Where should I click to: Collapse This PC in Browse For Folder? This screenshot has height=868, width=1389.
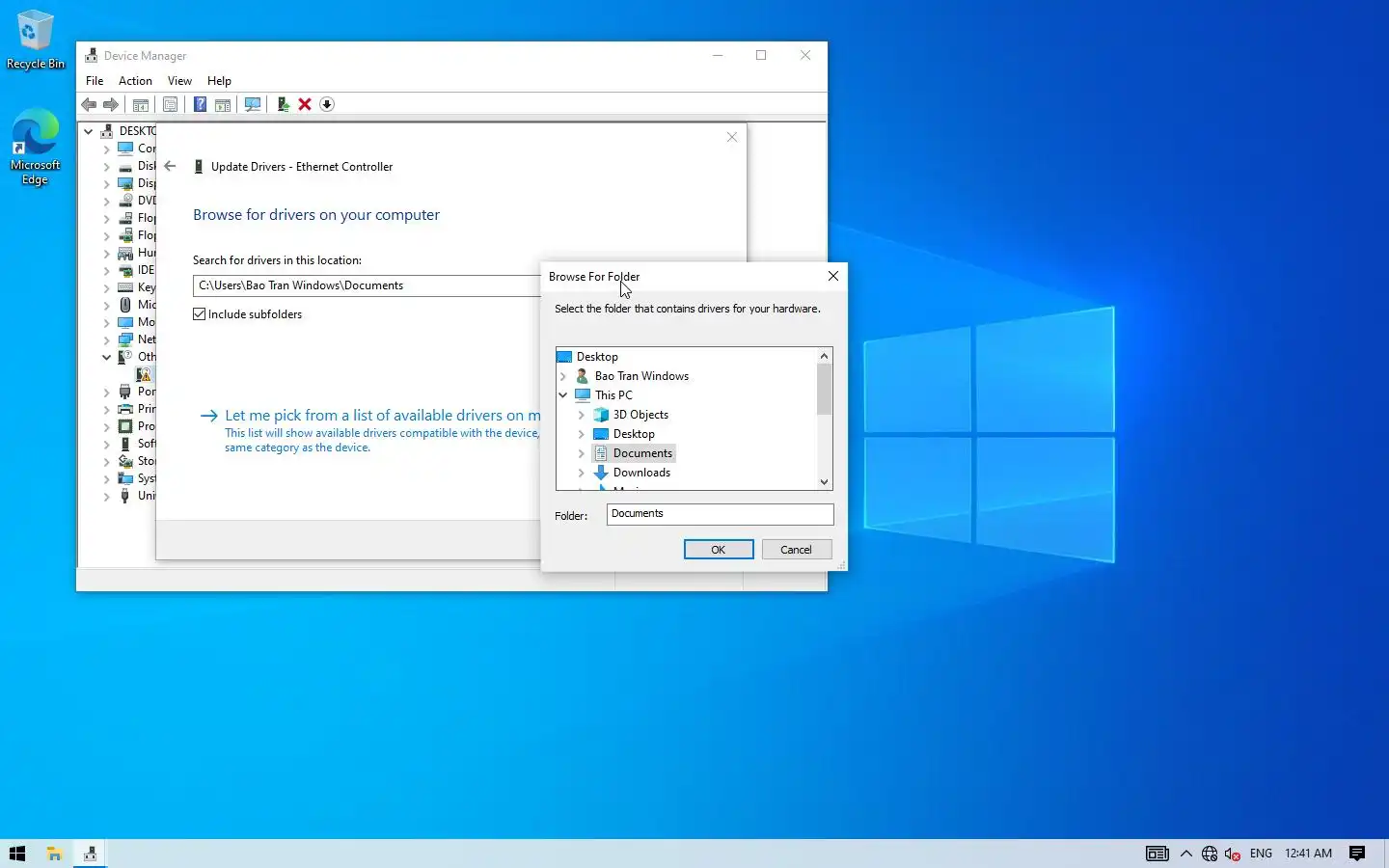point(563,395)
